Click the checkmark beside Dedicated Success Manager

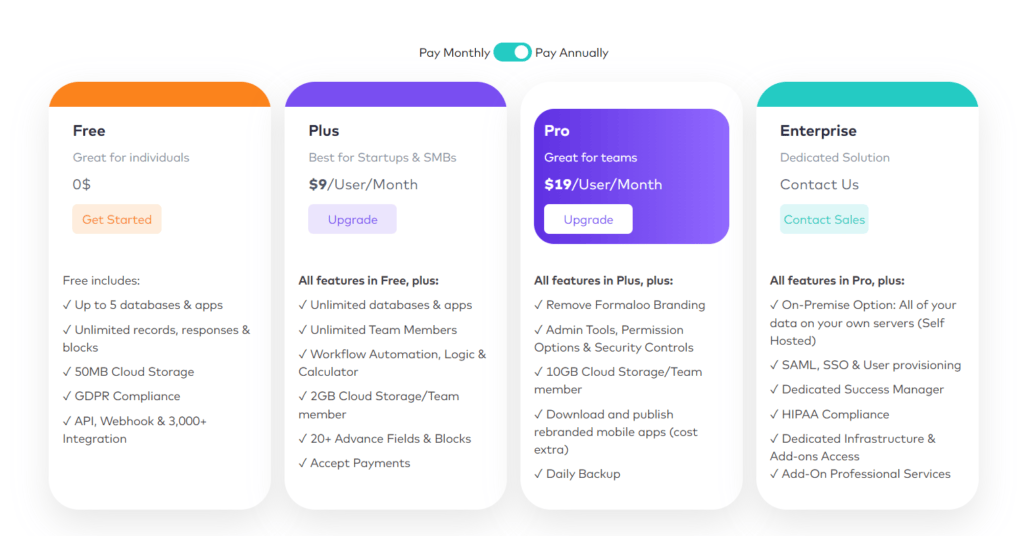pos(775,390)
